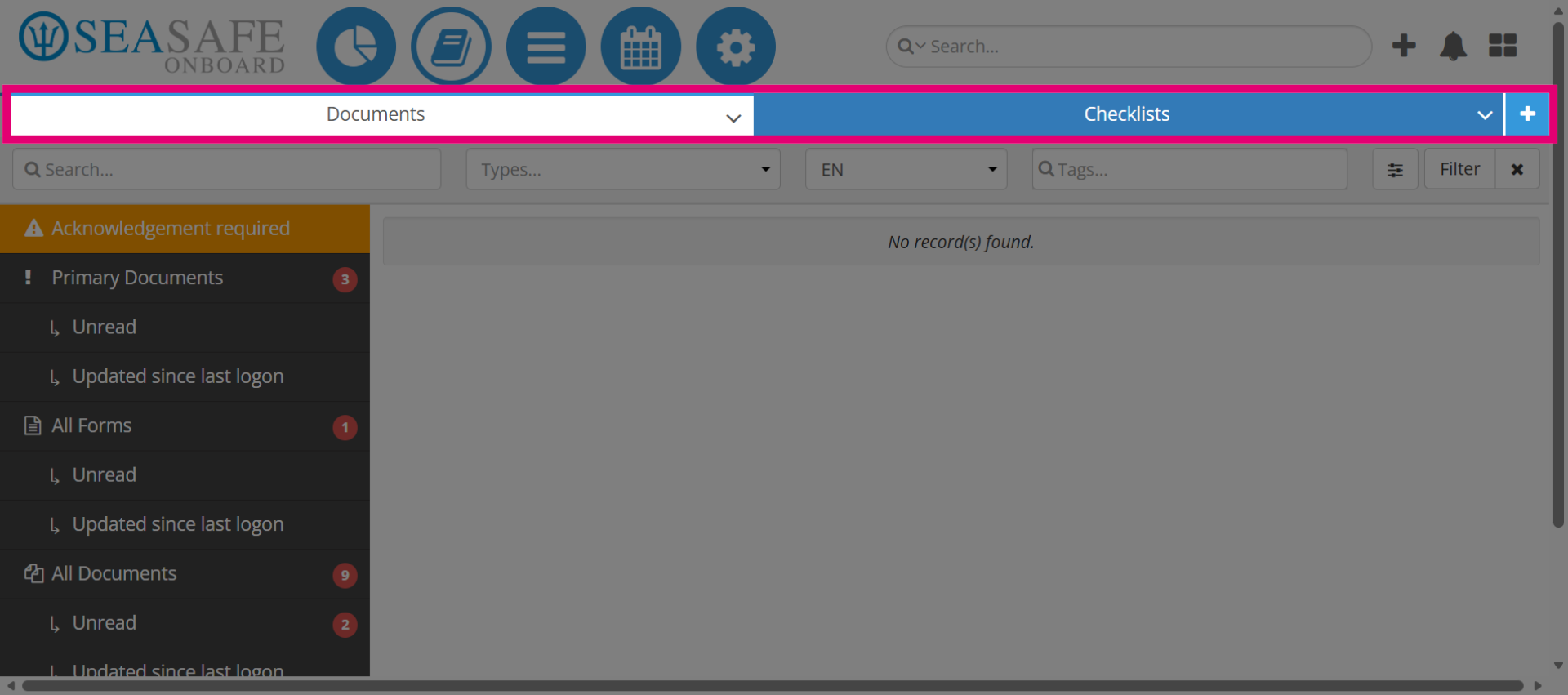Screen dimensions: 1568x695
Task: Click the Unread badge showing 2
Action: pos(345,625)
